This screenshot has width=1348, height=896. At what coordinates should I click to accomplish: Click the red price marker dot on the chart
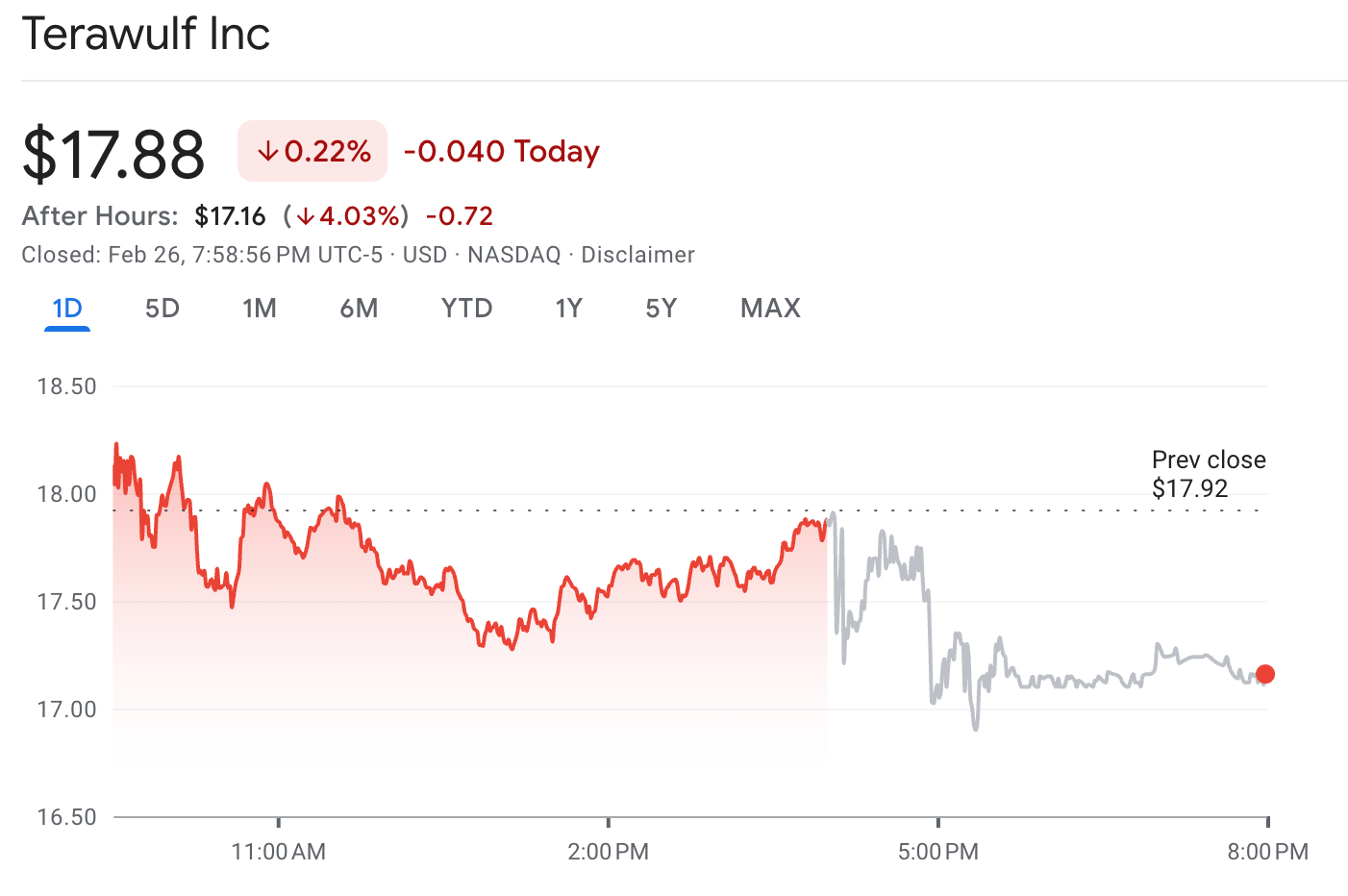1266,675
